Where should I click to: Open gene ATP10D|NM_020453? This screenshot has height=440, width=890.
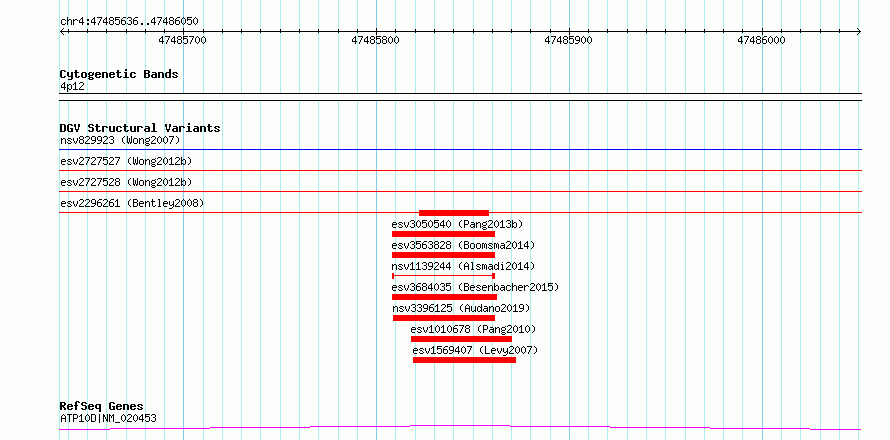pyautogui.click(x=108, y=419)
